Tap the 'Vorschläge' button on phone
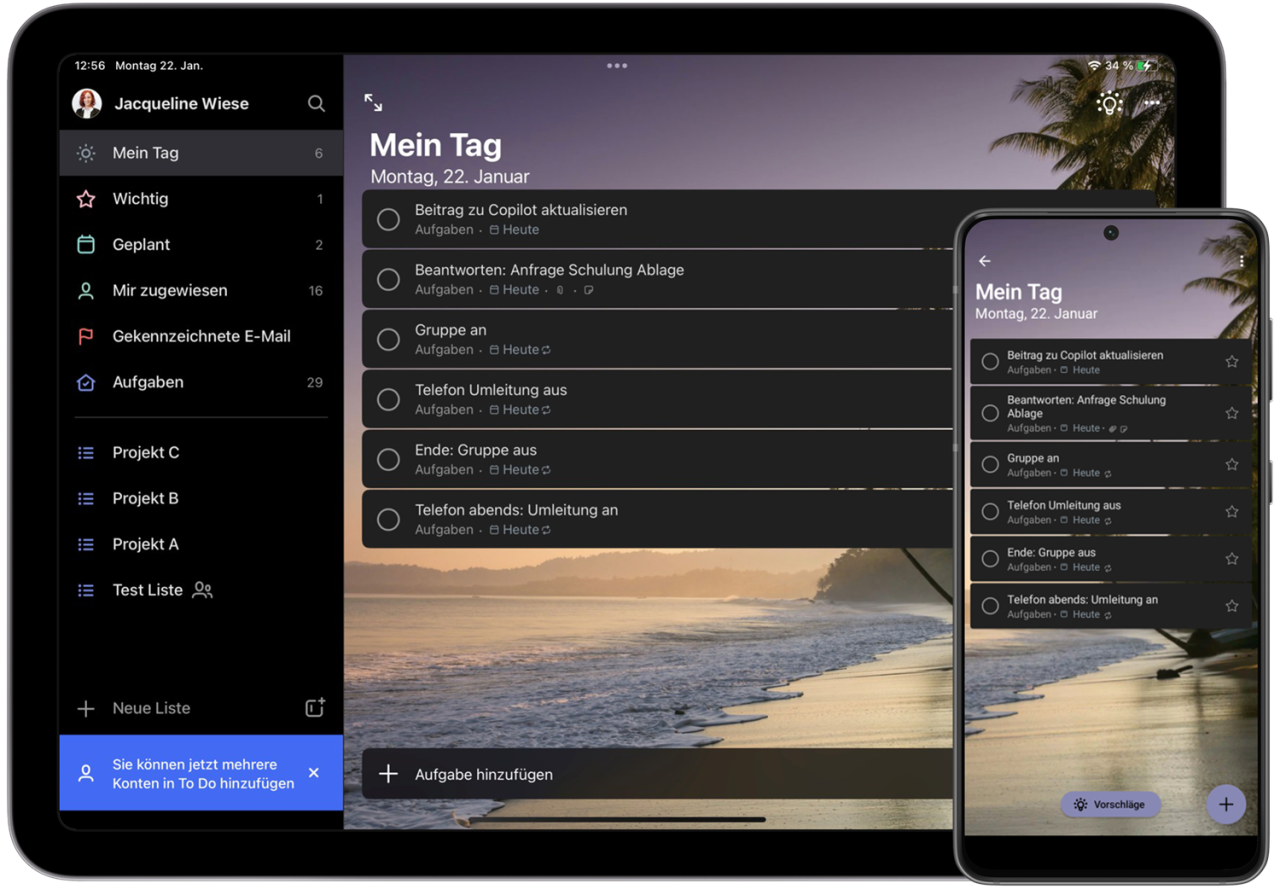Image resolution: width=1280 pixels, height=895 pixels. 1110,804
